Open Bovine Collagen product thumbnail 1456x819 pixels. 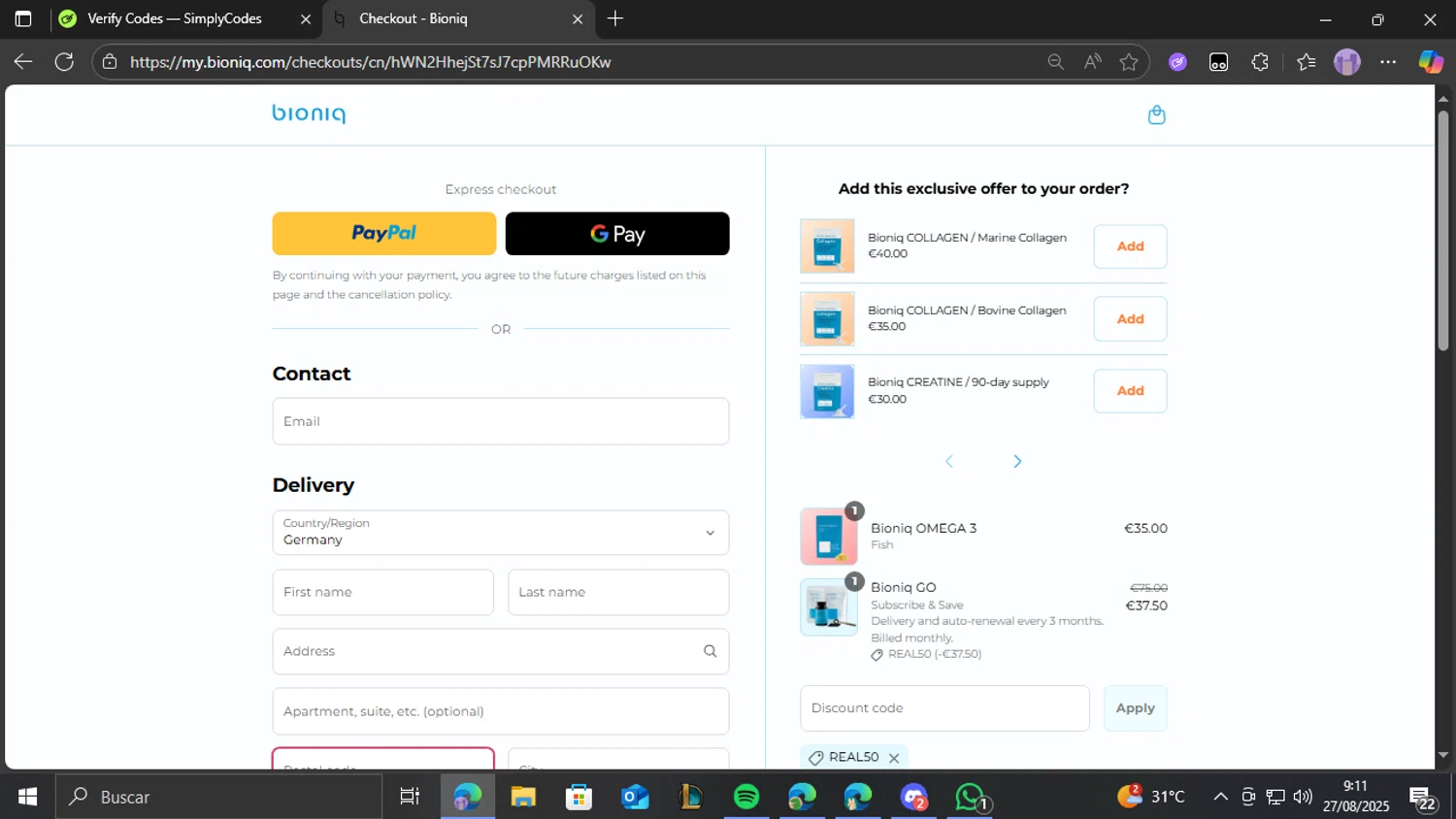(x=827, y=319)
